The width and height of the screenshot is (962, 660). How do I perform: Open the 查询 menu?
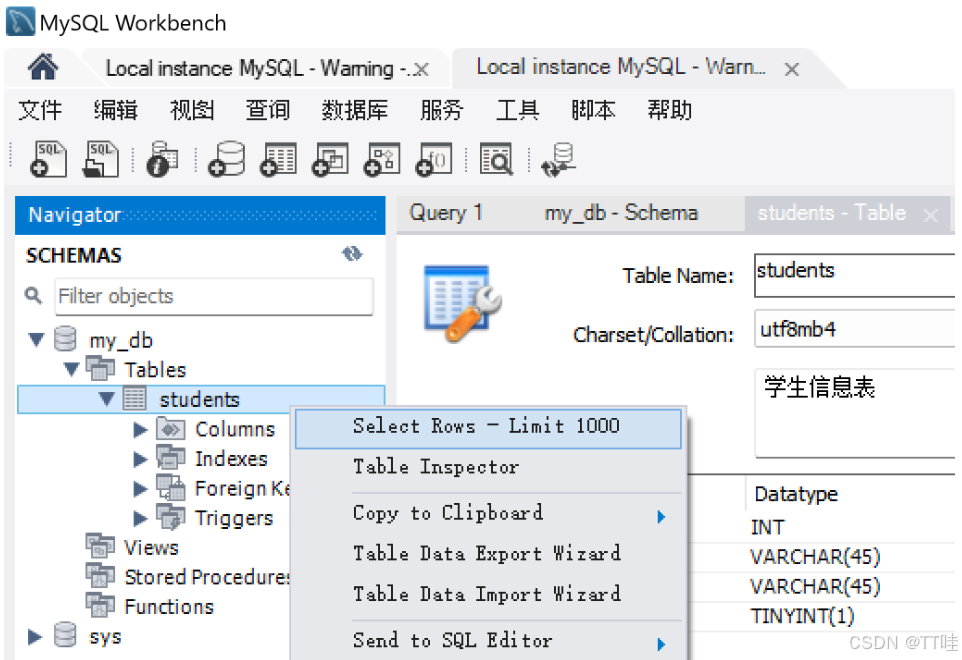tap(267, 110)
